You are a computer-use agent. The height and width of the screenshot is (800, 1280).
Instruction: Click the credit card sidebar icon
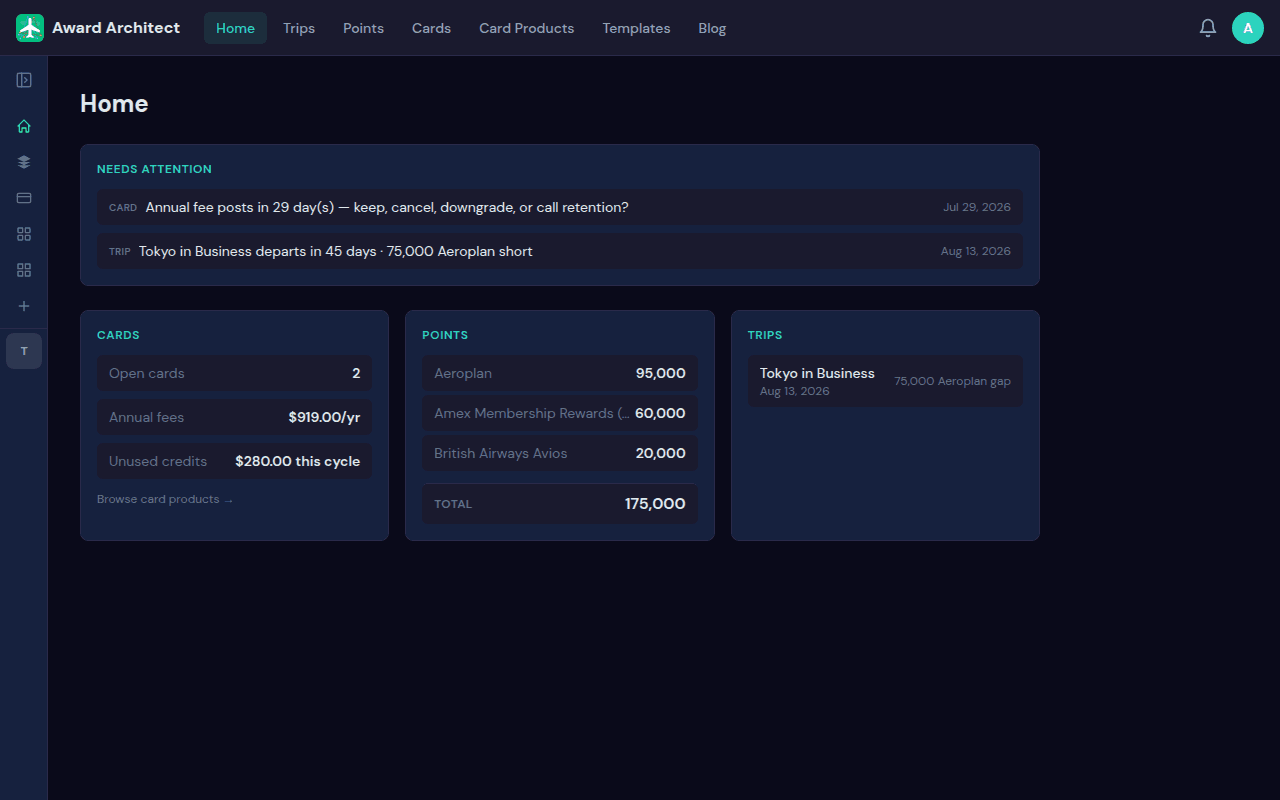click(24, 198)
